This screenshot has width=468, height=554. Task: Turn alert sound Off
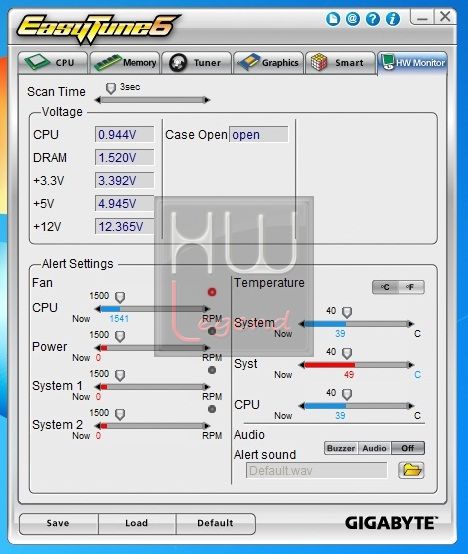(x=408, y=448)
